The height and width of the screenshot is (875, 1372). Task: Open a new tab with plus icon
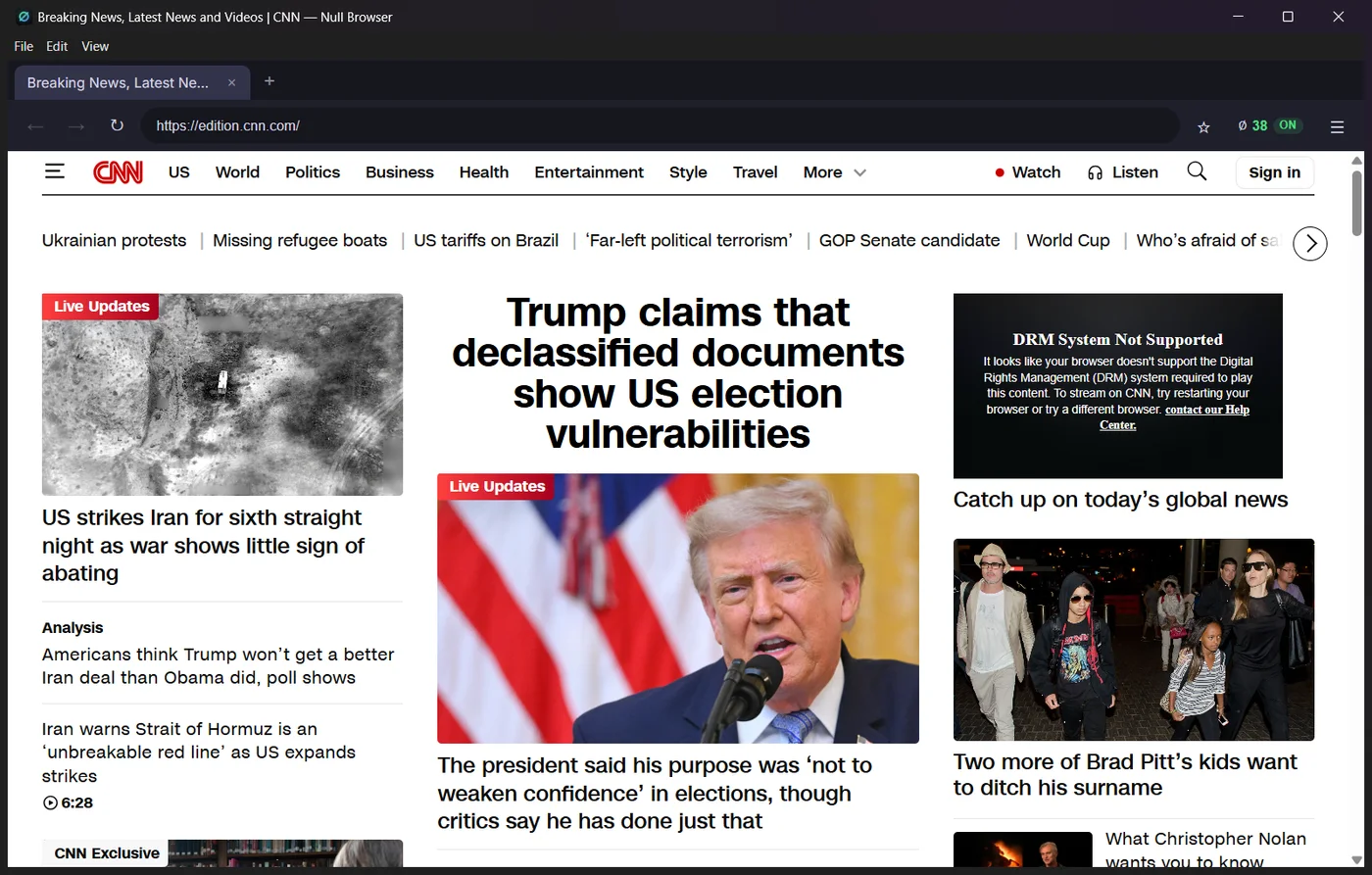[269, 81]
